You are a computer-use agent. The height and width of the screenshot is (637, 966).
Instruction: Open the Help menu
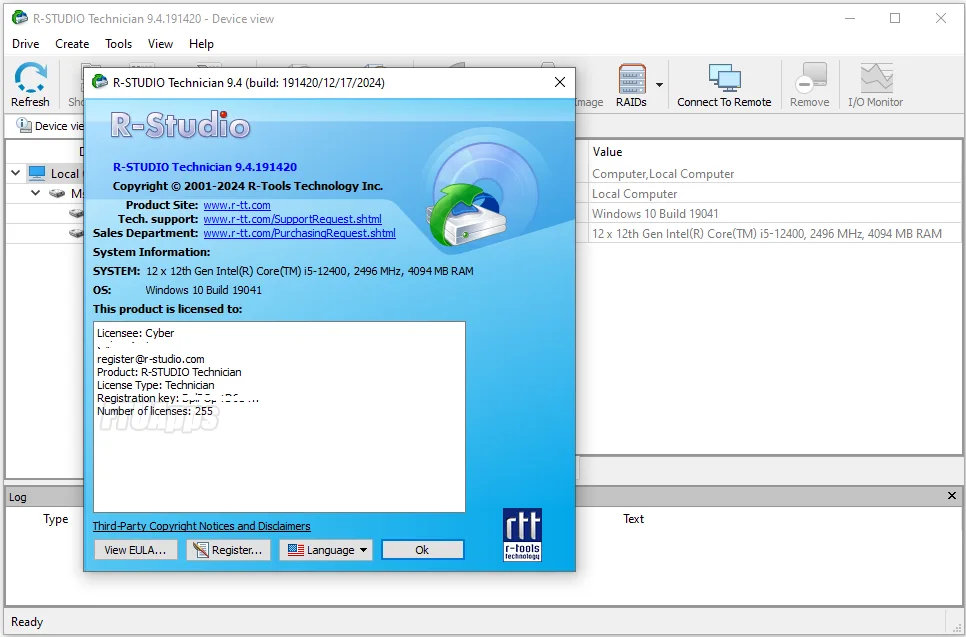[x=201, y=44]
